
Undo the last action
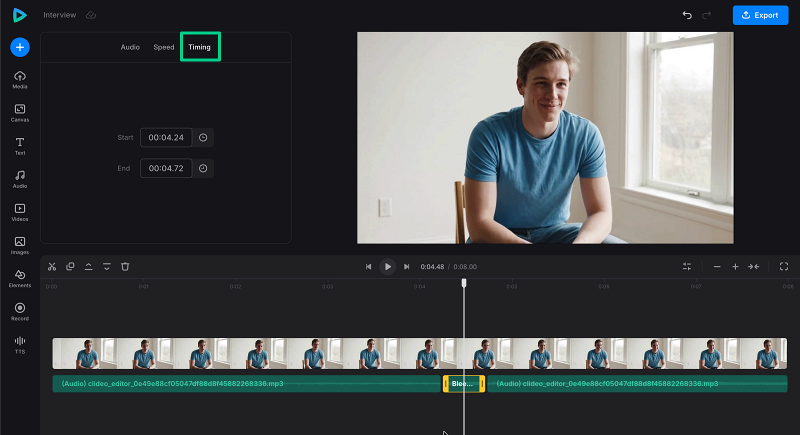pos(686,15)
